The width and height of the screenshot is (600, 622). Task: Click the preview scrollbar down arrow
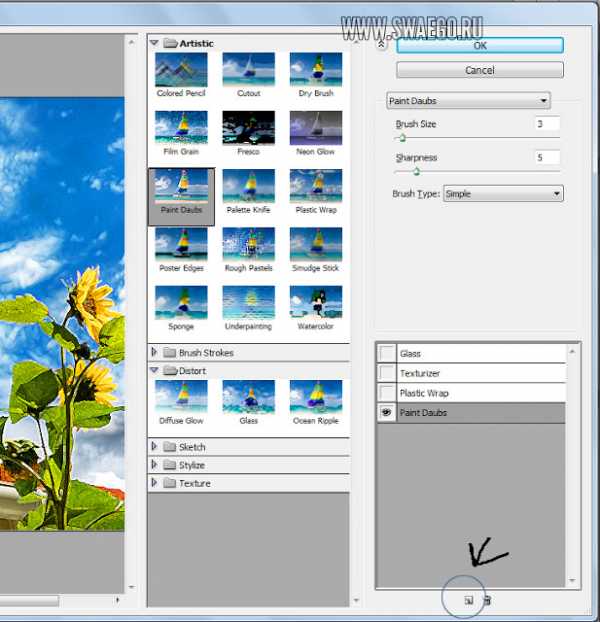point(132,587)
